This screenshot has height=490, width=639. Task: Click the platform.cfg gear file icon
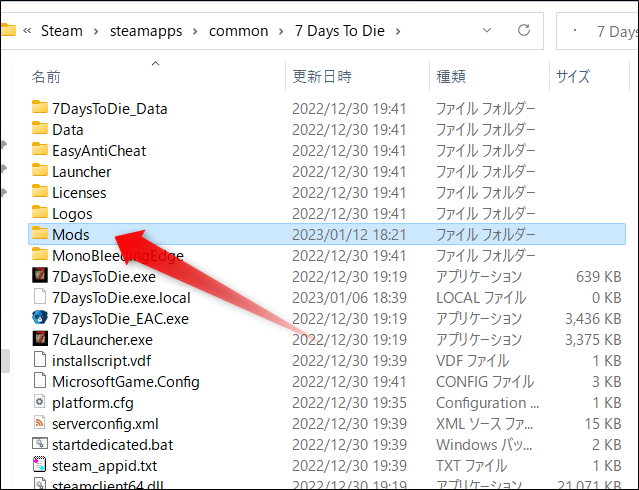click(40, 402)
